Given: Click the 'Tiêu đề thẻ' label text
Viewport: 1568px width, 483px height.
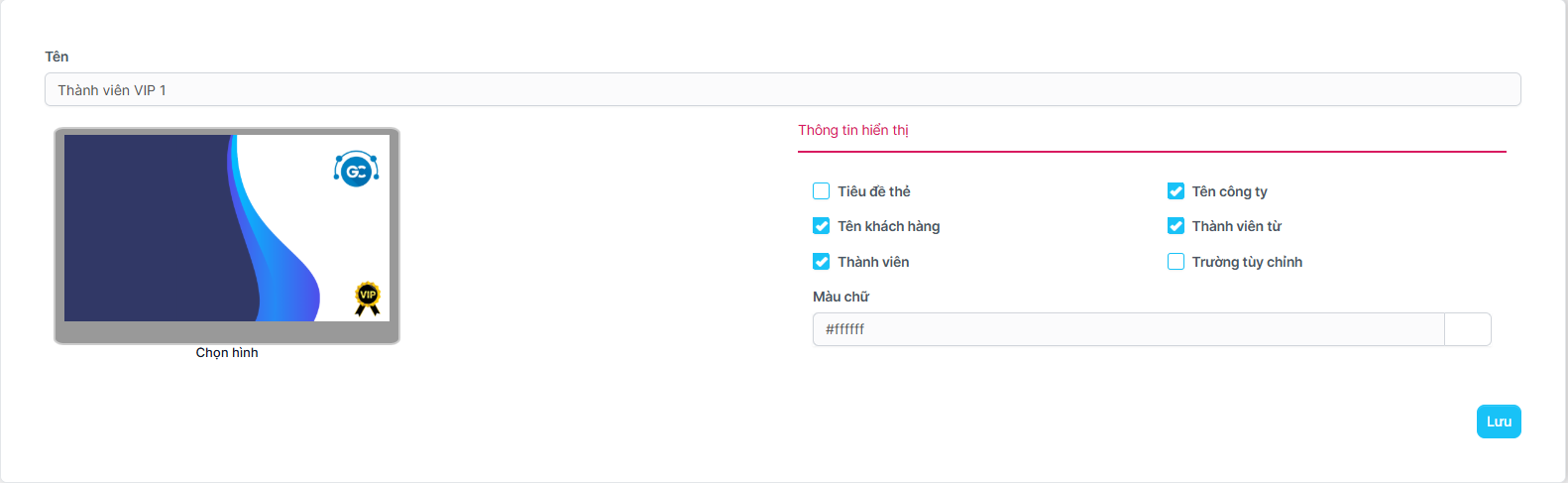Looking at the screenshot, I should [873, 191].
